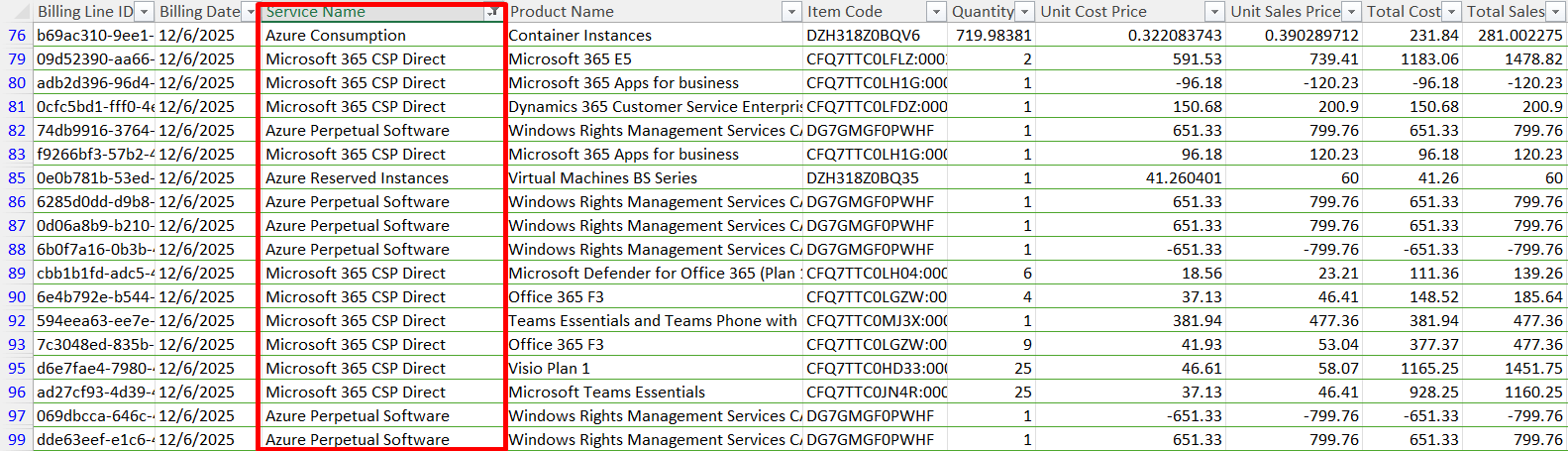Click quantity value 719.98381
This screenshot has height=451, width=1568.
point(992,36)
